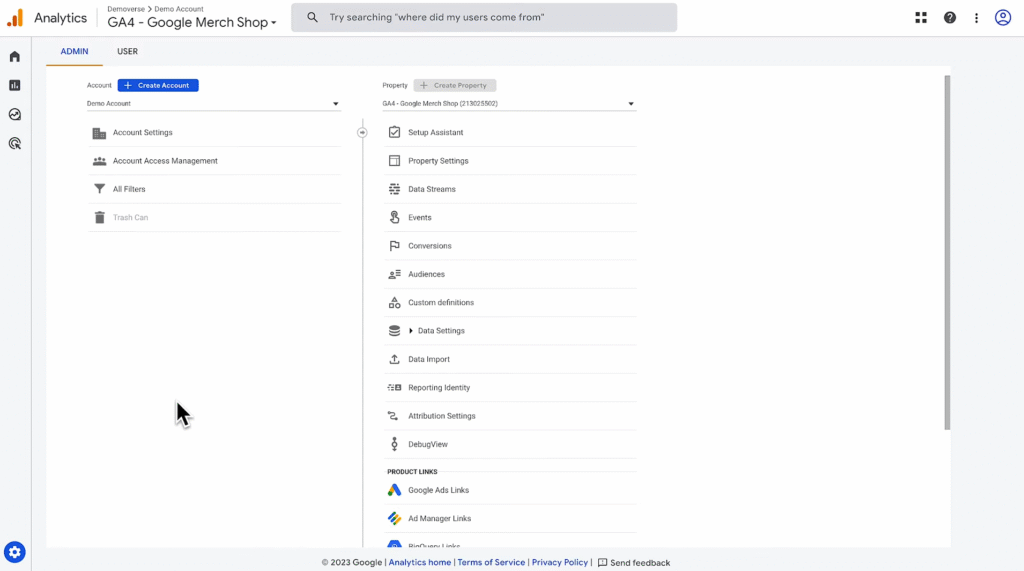
Task: Click the Audiences icon
Action: pos(394,274)
